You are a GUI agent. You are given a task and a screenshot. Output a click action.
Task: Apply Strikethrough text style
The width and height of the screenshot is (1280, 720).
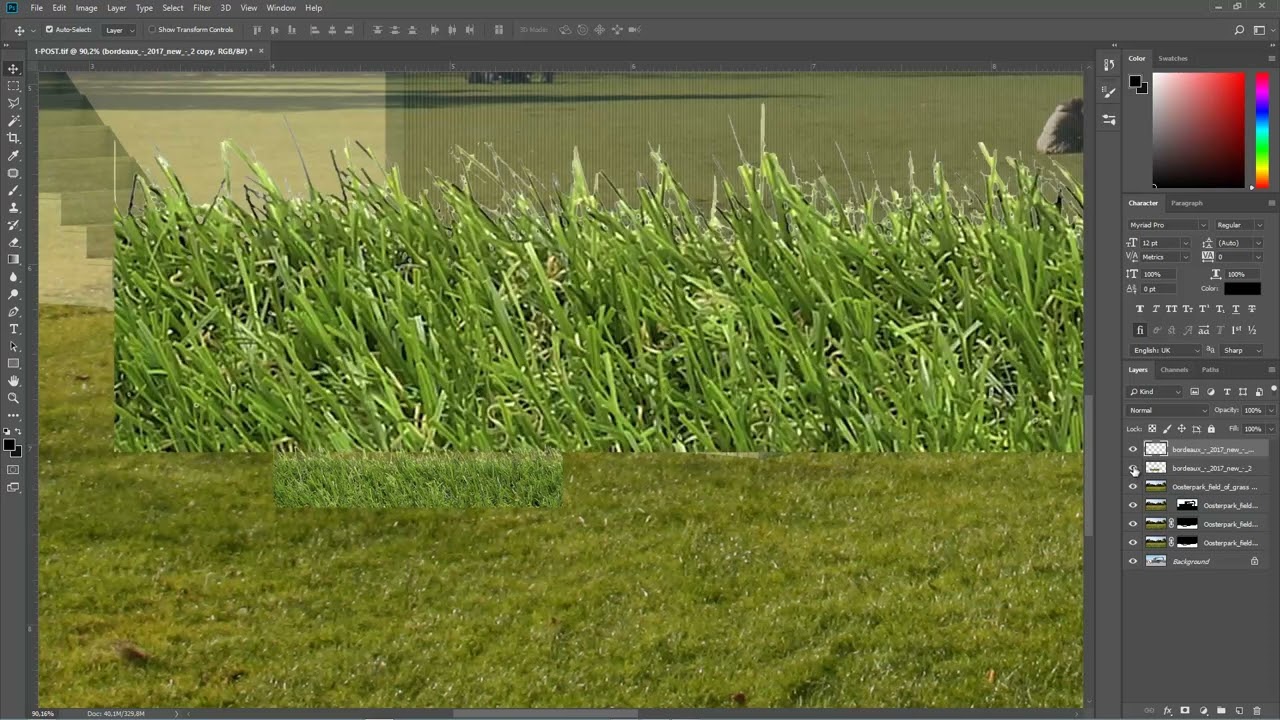[1252, 309]
